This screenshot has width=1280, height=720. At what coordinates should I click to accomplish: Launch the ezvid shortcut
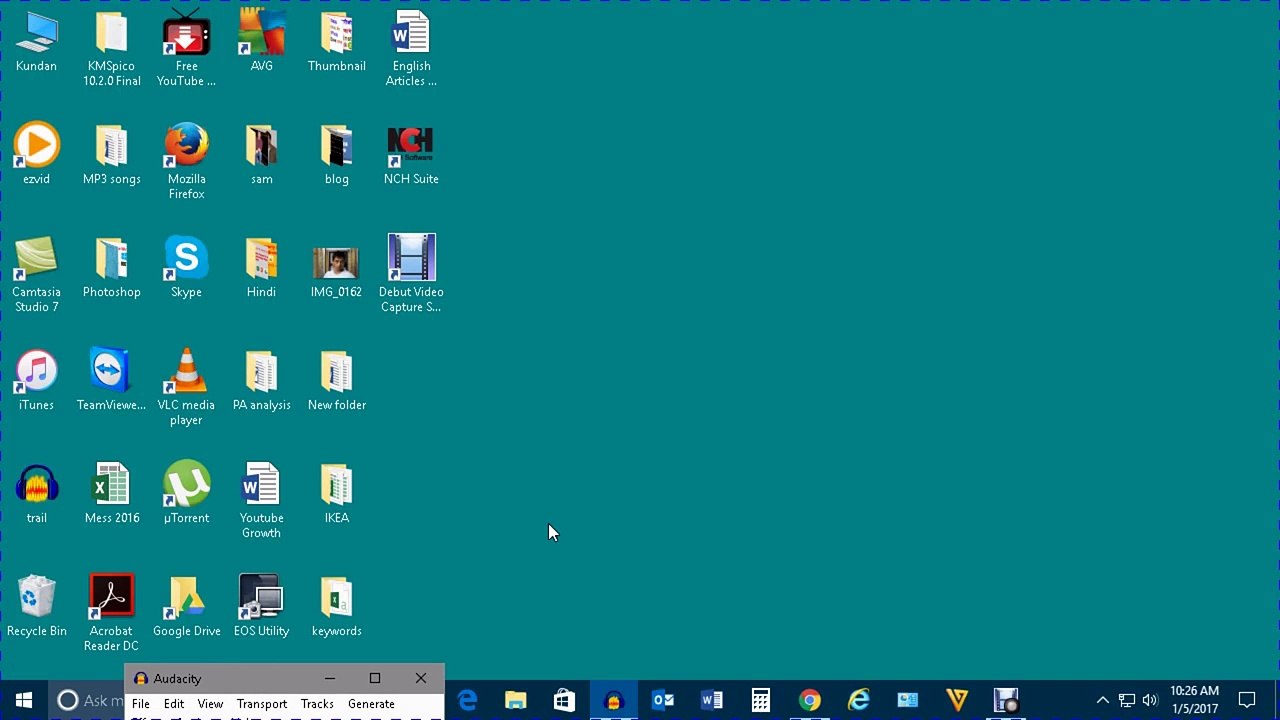tap(36, 155)
